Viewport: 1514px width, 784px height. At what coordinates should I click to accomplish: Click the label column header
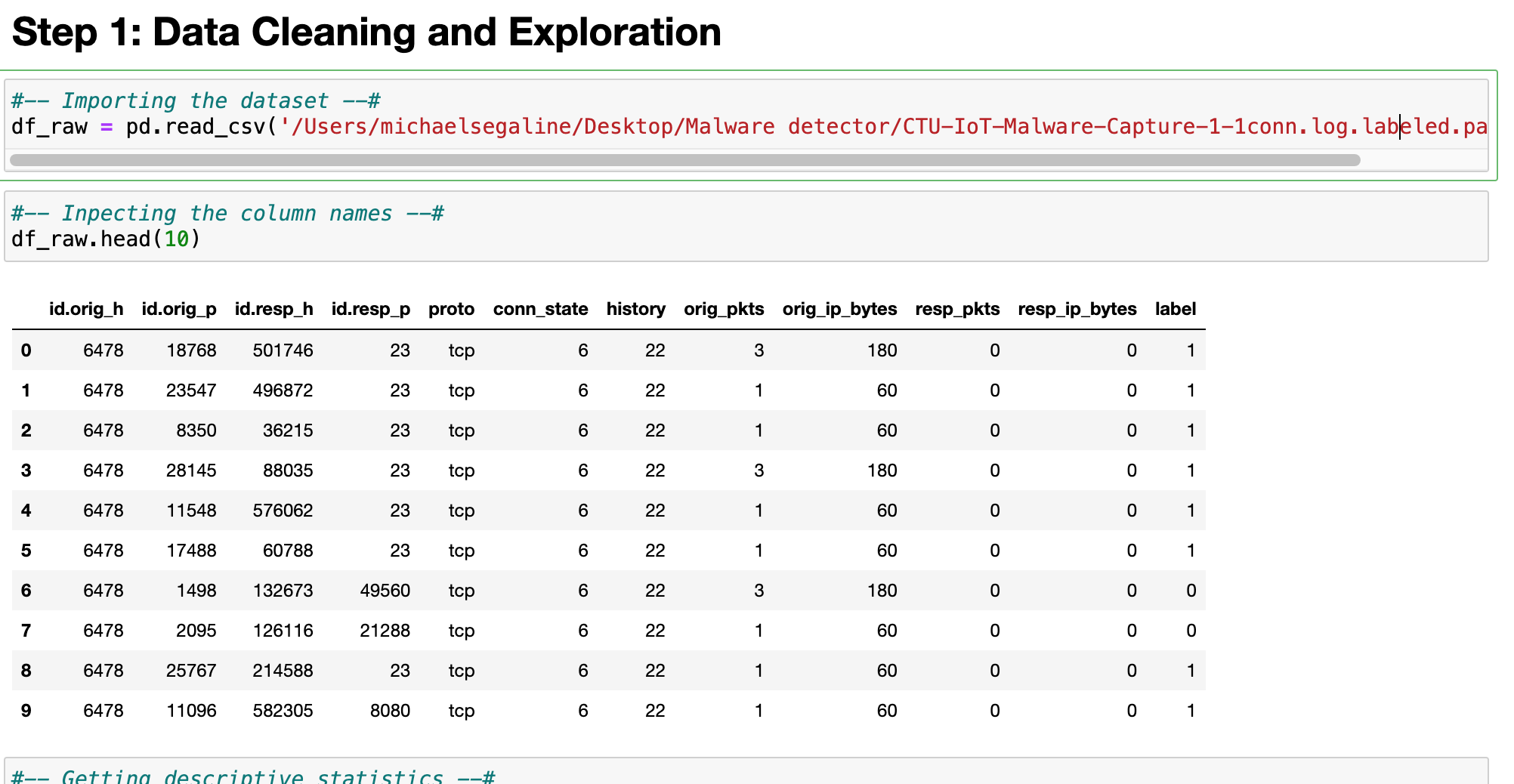(x=1175, y=309)
